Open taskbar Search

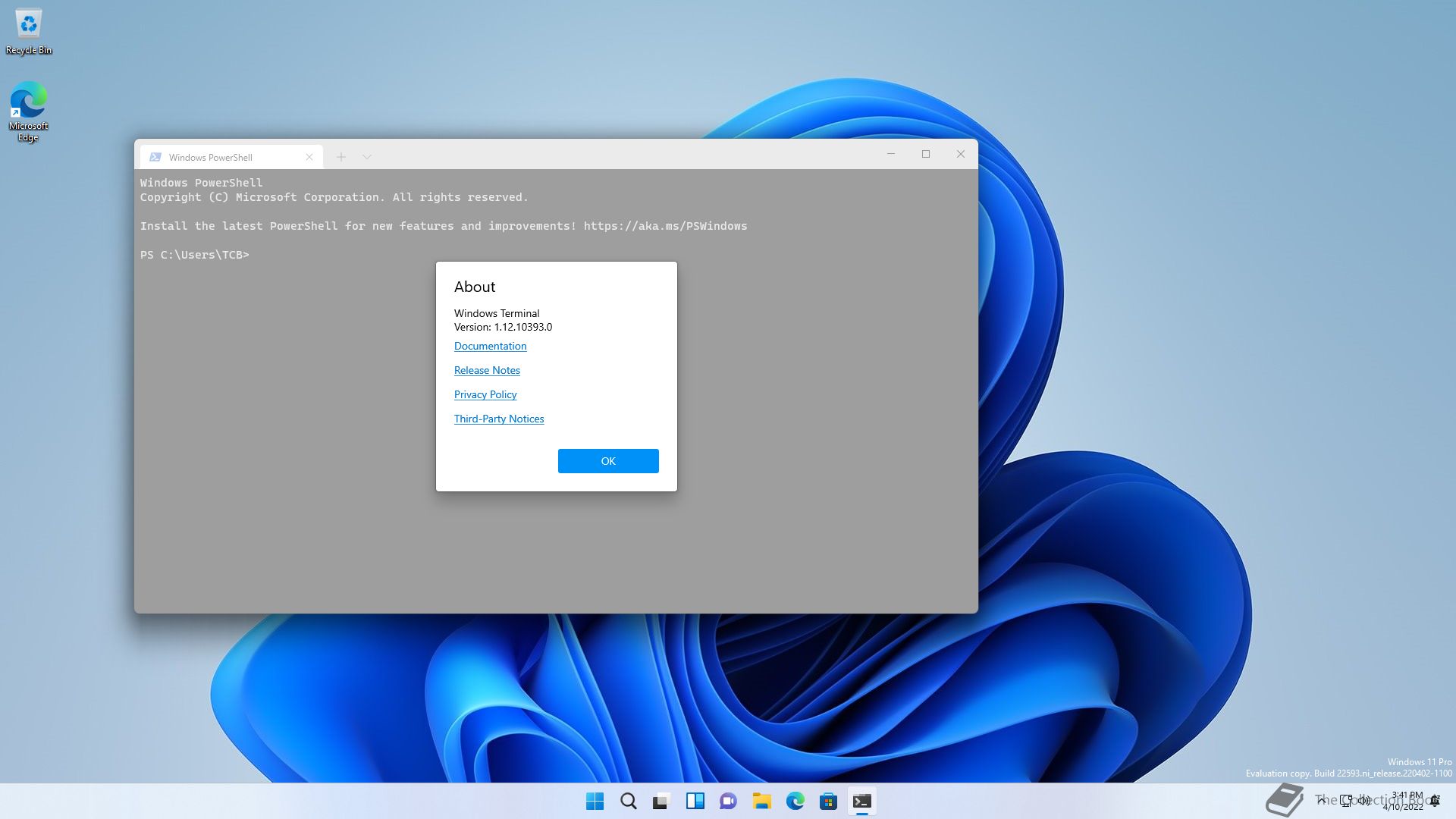tap(629, 801)
